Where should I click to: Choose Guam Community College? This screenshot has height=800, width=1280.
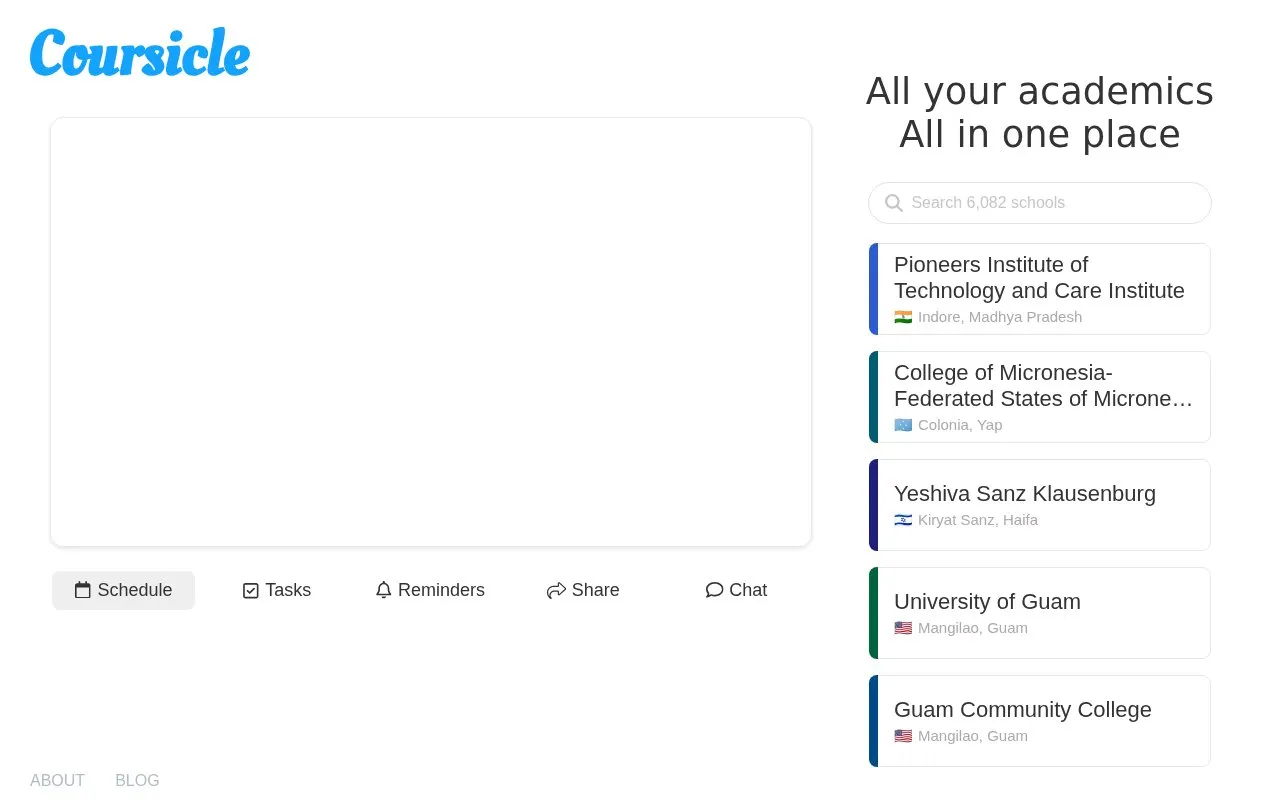click(x=1040, y=721)
